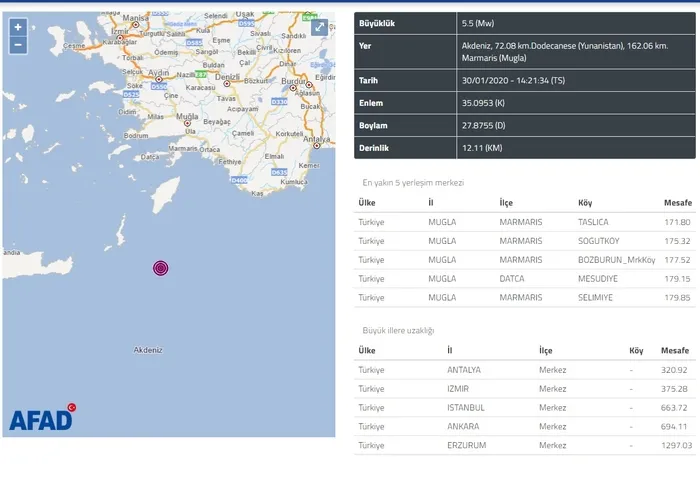Click the Tarih date and time value

513,80
